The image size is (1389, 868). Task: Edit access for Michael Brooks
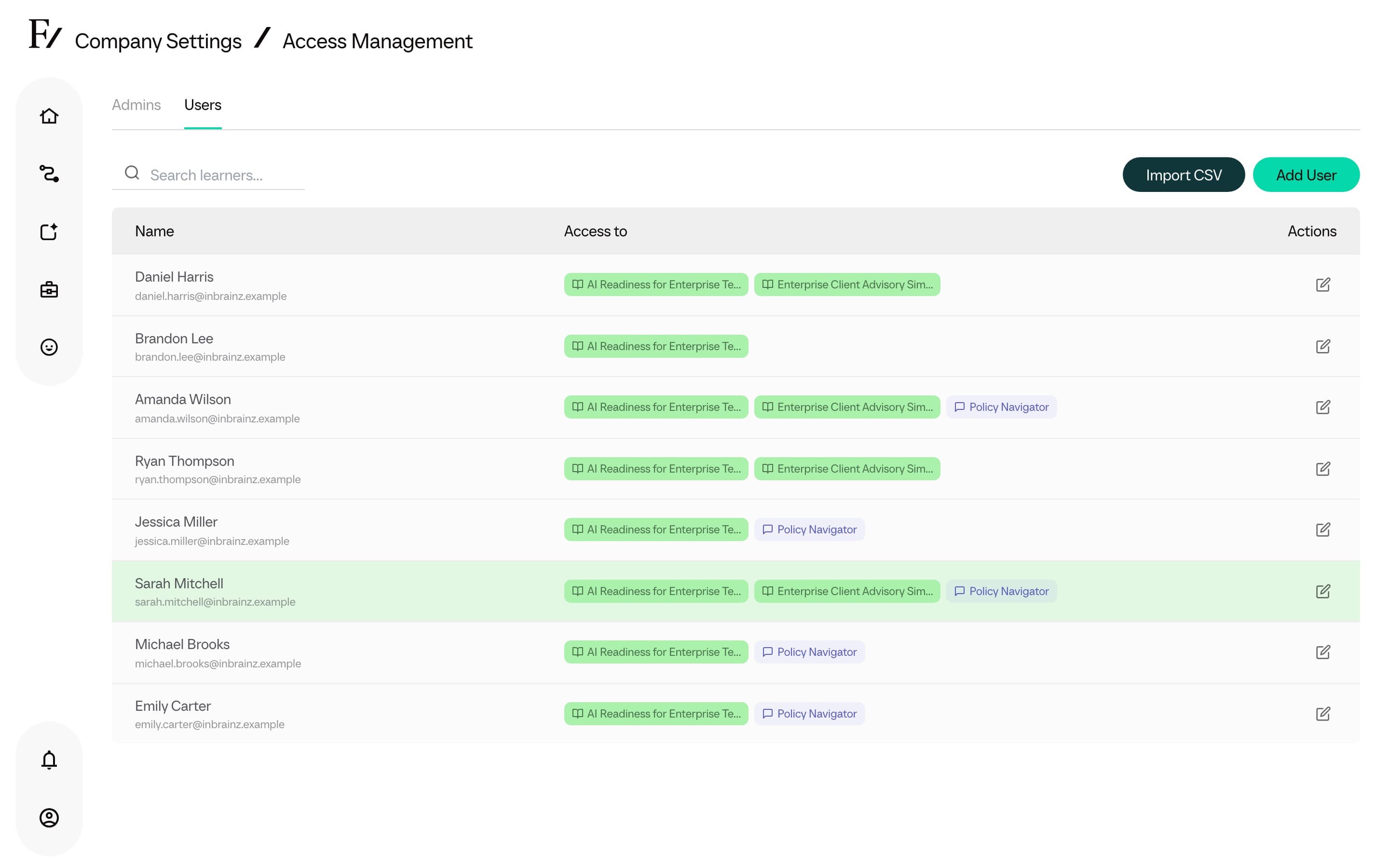click(x=1322, y=652)
